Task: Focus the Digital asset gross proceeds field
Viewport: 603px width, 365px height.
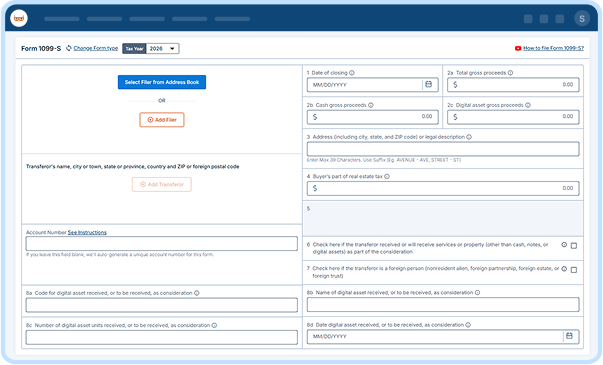Action: pos(513,117)
